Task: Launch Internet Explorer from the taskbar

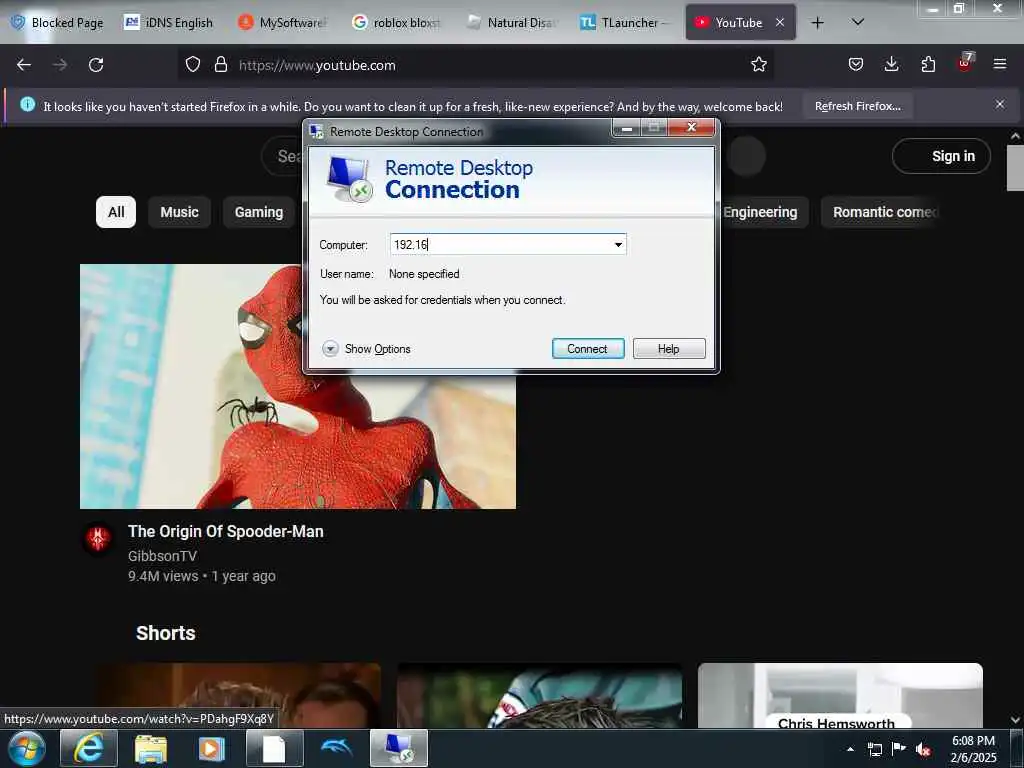Action: coord(89,748)
